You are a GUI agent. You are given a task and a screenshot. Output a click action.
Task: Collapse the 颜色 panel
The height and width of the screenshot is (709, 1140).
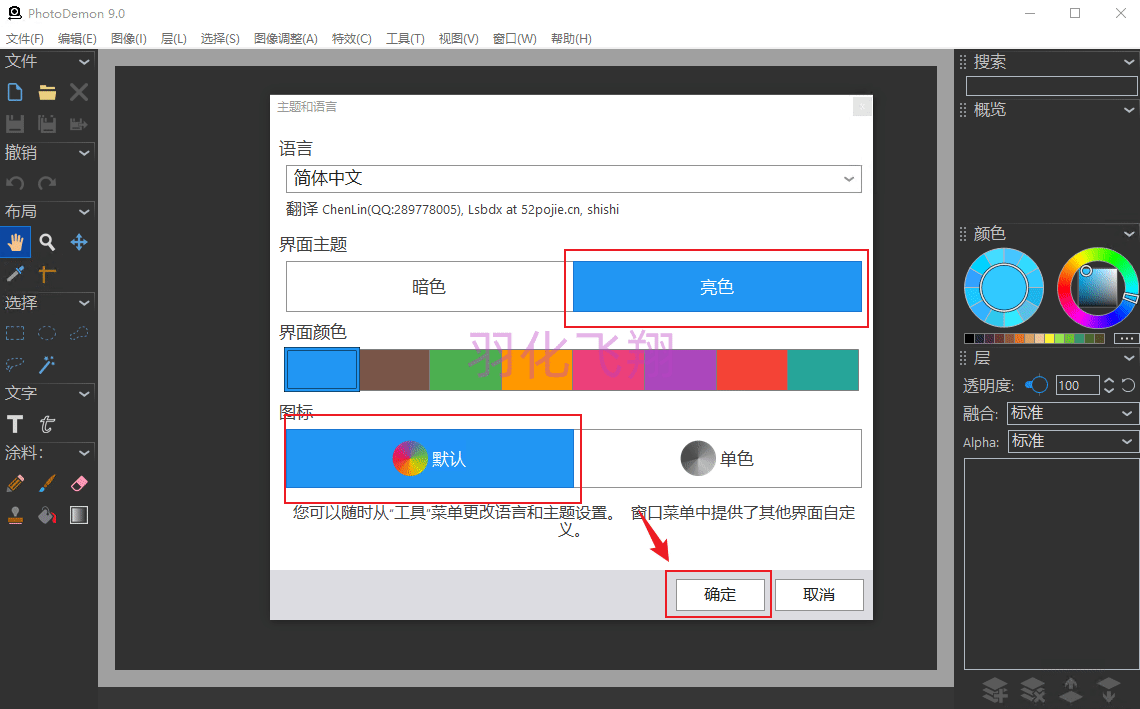1129,233
